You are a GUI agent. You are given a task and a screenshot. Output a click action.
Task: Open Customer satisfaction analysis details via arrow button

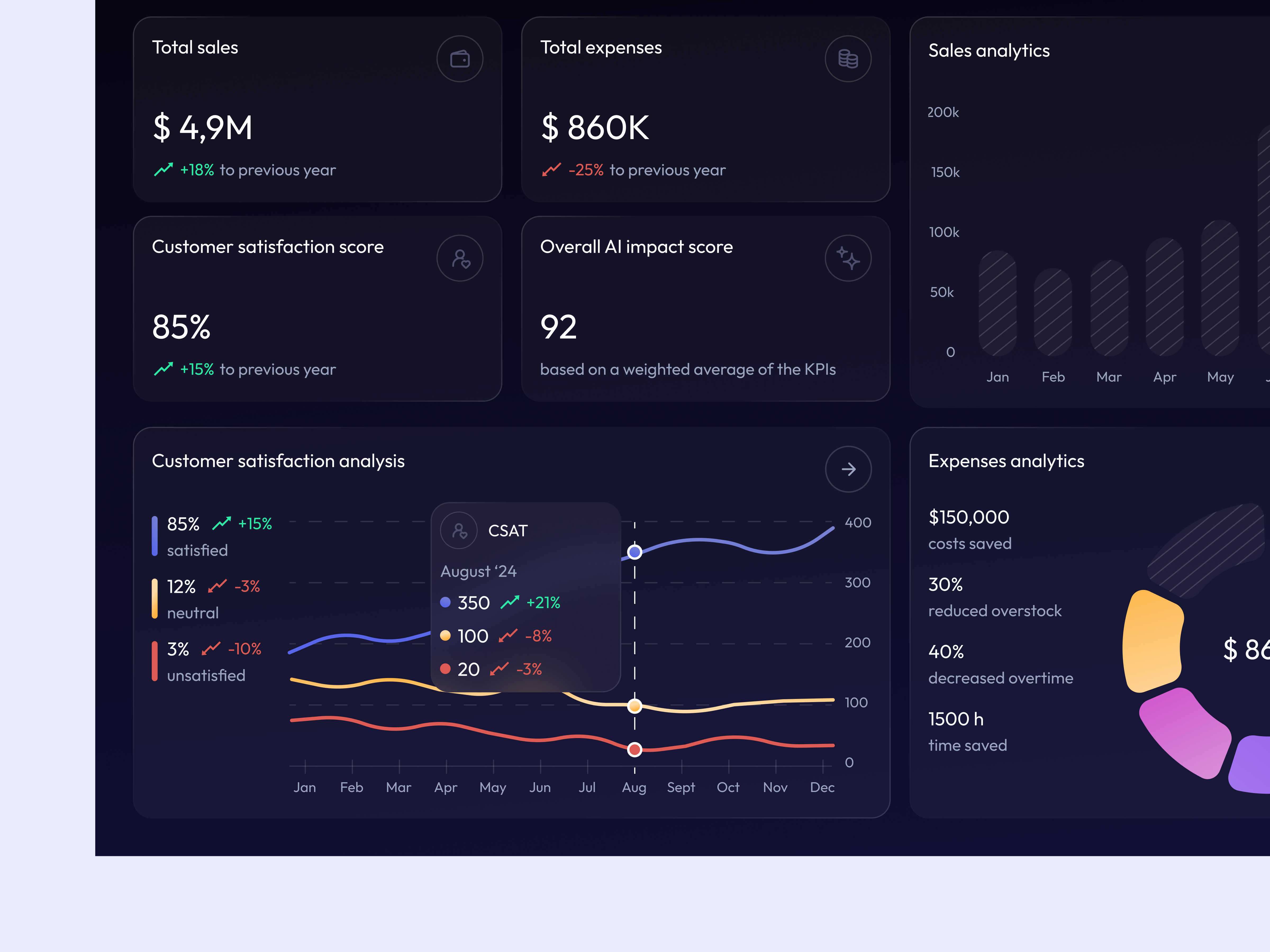[848, 469]
